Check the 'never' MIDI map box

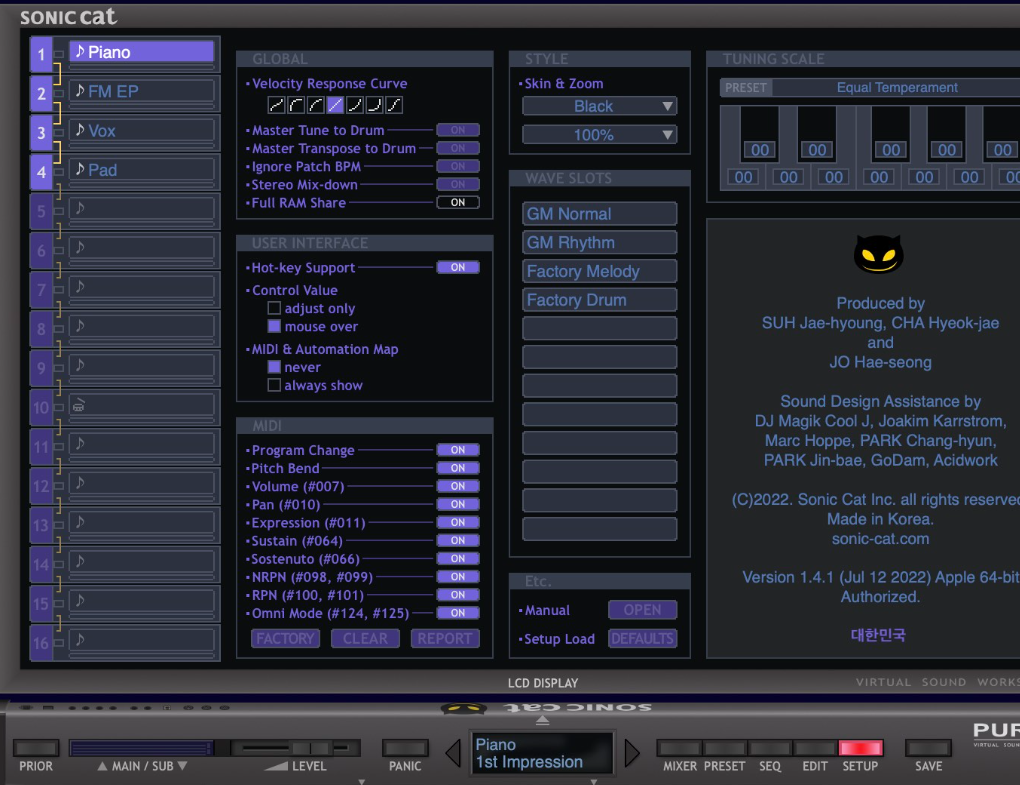[x=275, y=367]
